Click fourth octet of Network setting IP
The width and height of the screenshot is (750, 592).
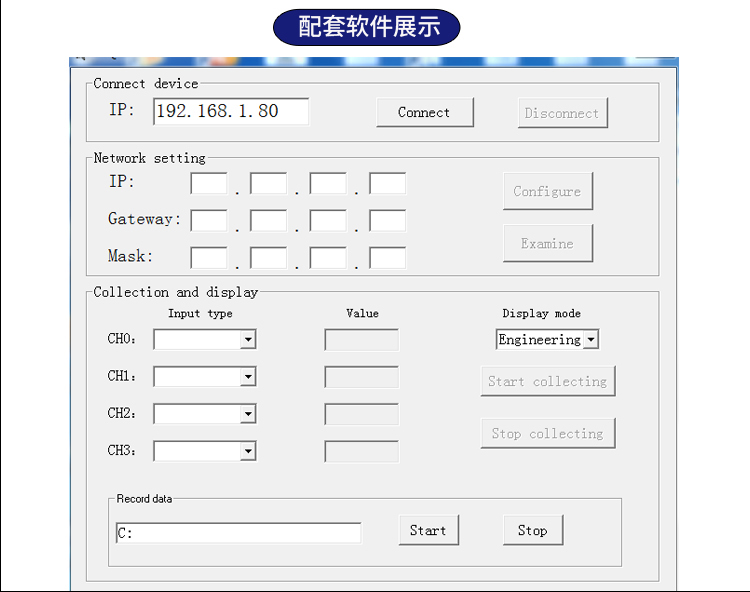point(387,184)
